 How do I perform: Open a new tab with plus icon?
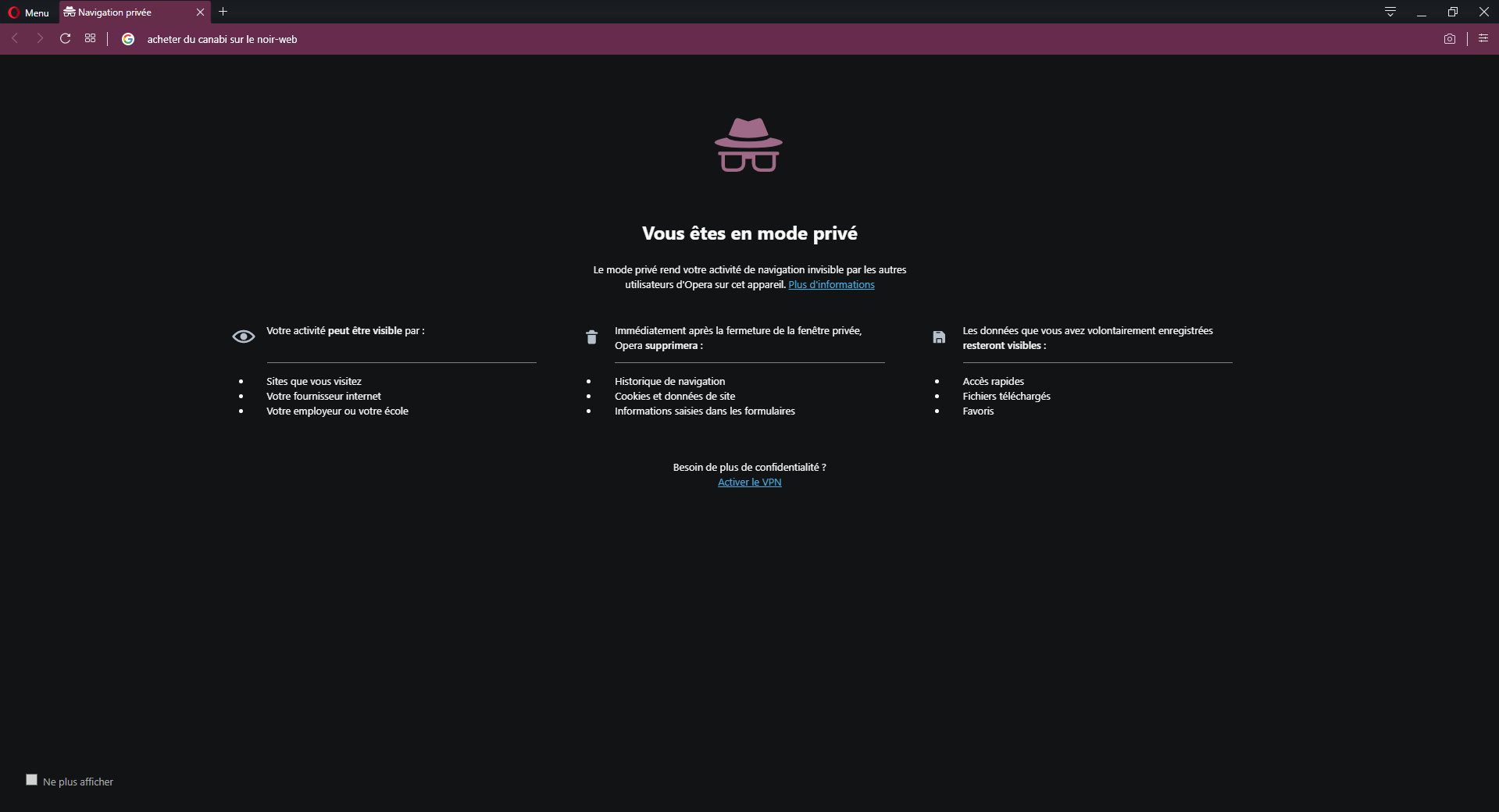tap(223, 12)
